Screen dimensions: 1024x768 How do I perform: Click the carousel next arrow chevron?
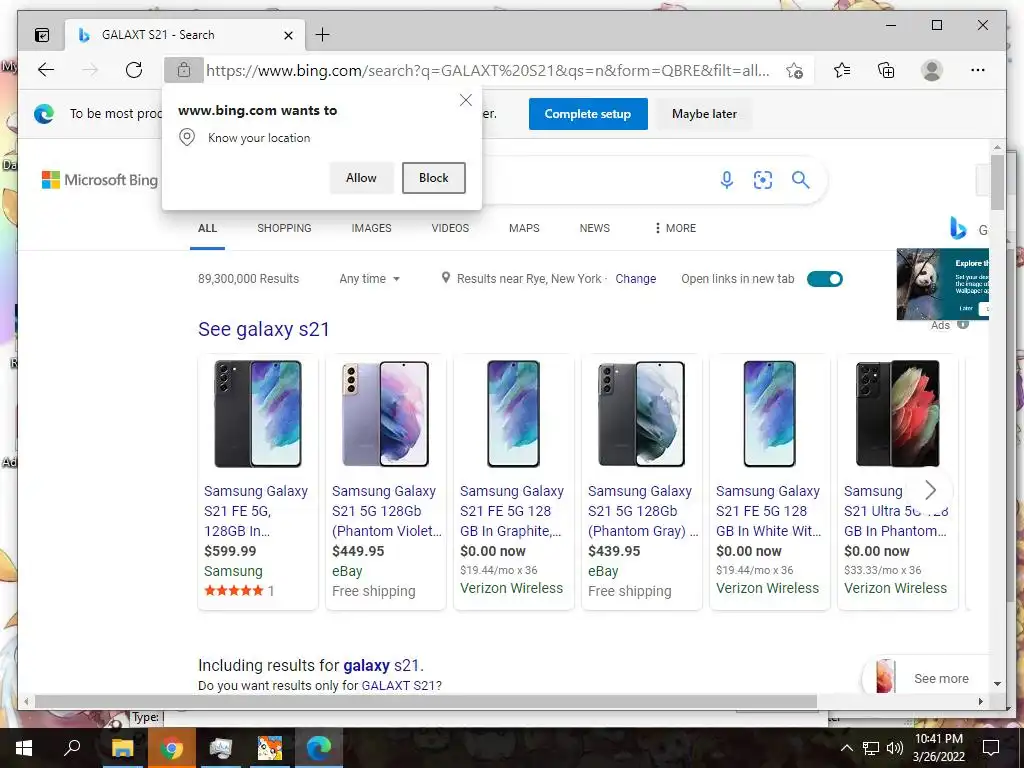[931, 490]
